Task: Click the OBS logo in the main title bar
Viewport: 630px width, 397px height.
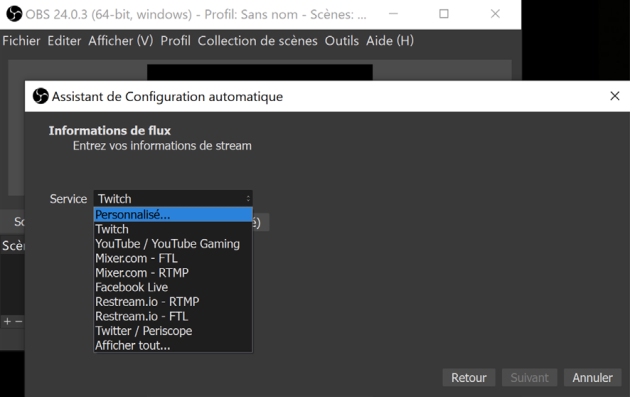Action: 14,14
